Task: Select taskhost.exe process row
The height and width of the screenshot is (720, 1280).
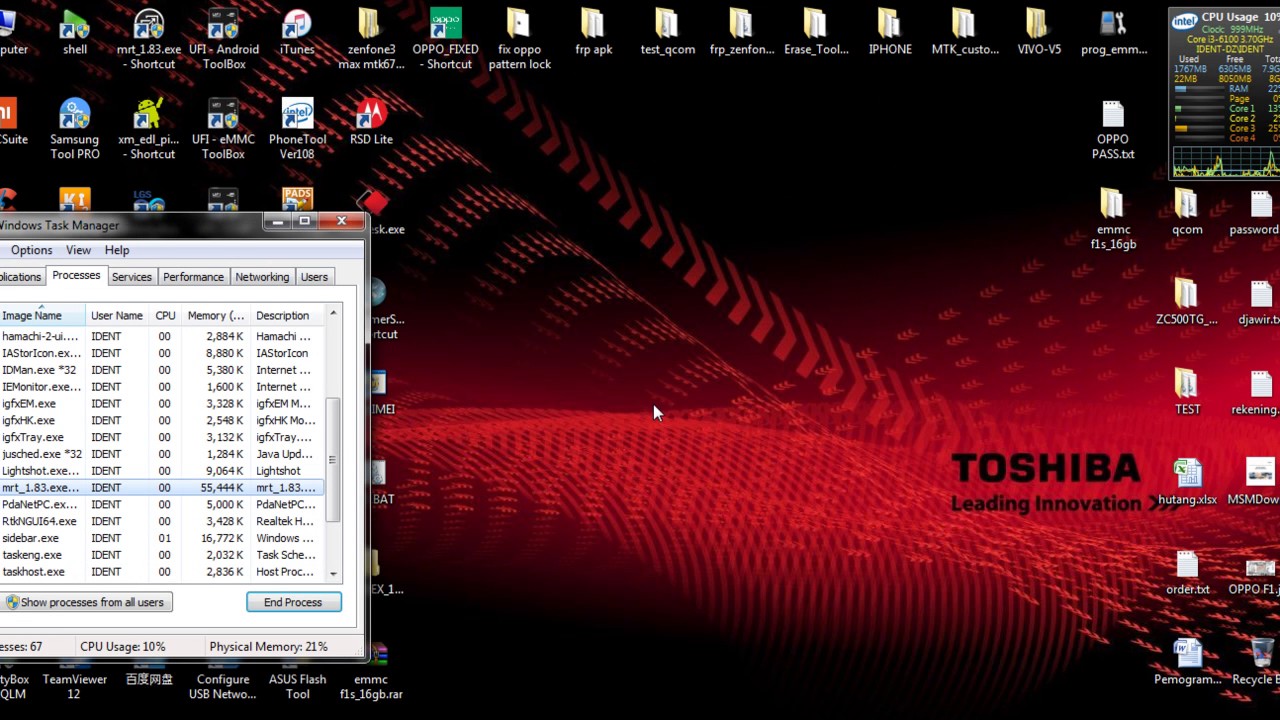Action: pyautogui.click(x=162, y=572)
